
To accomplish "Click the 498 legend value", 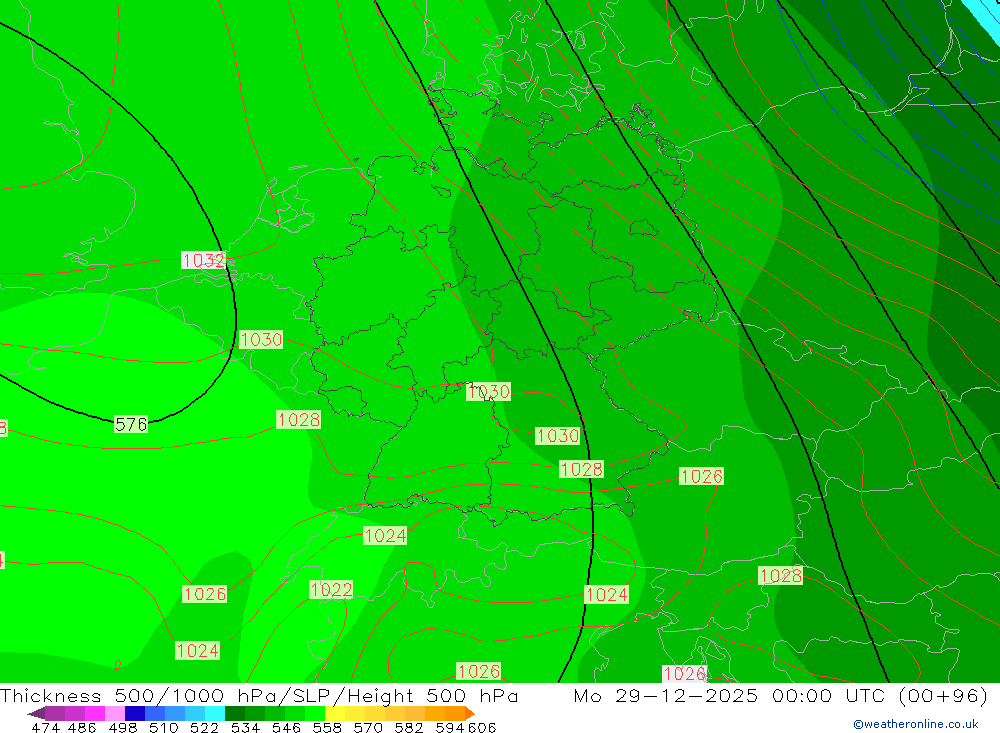I will coord(122,727).
